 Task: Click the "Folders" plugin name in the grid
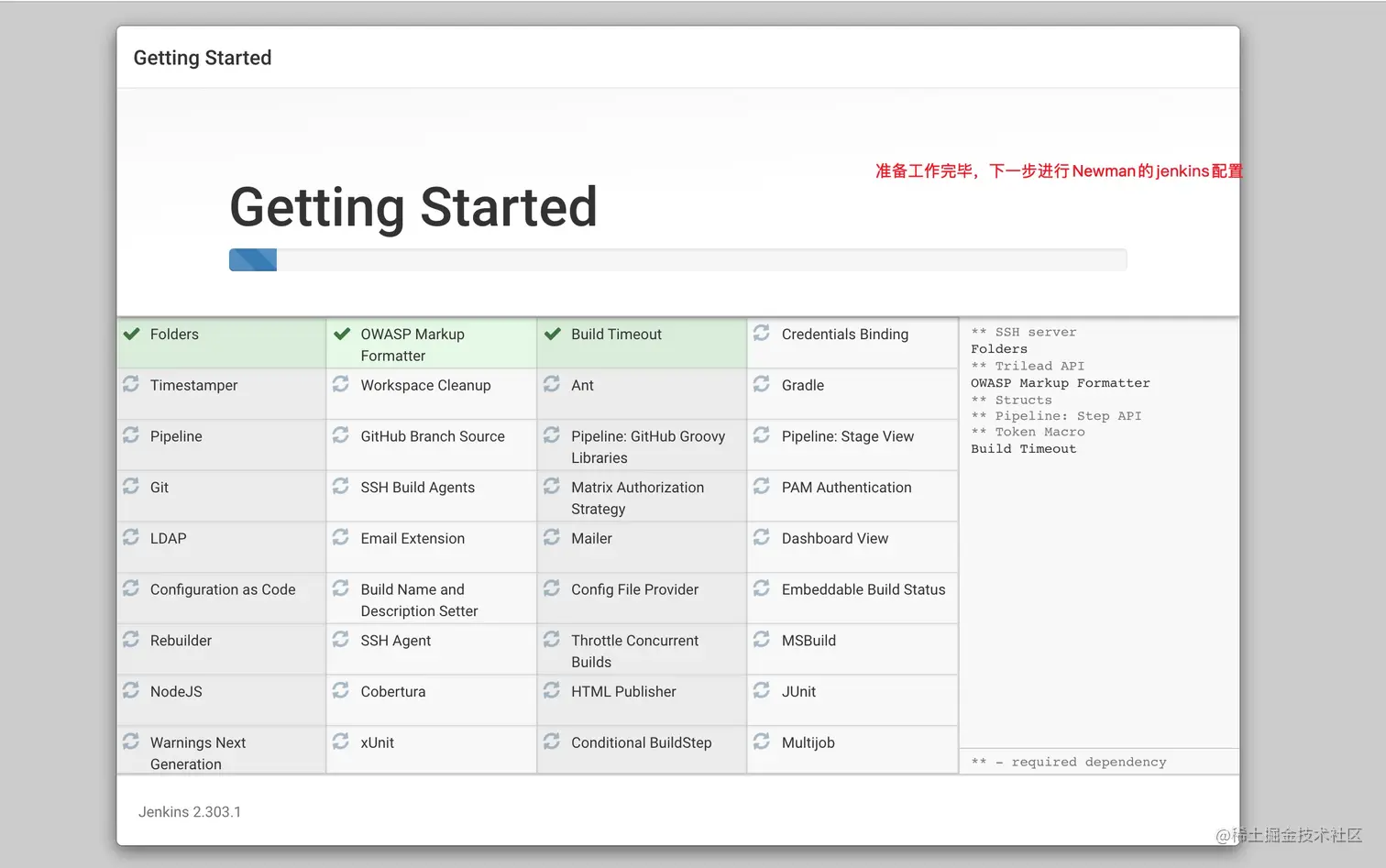point(174,335)
